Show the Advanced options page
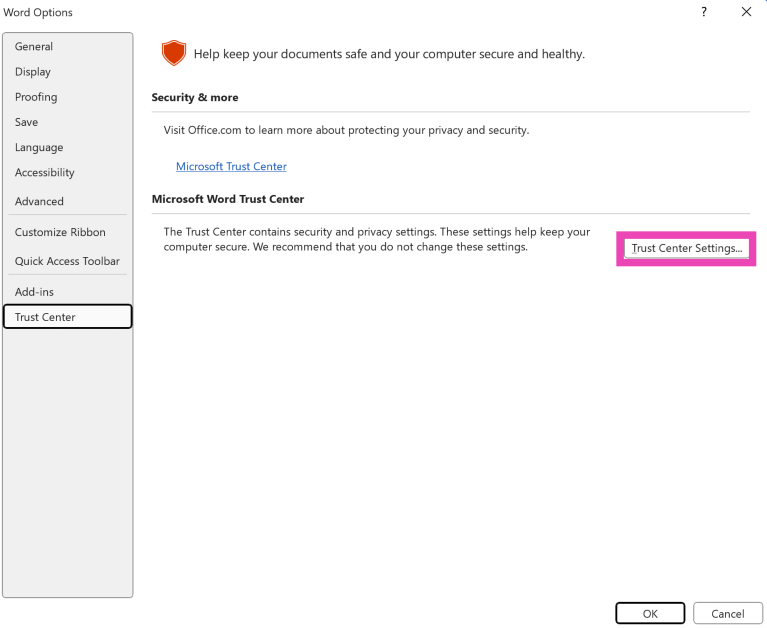 pos(39,201)
